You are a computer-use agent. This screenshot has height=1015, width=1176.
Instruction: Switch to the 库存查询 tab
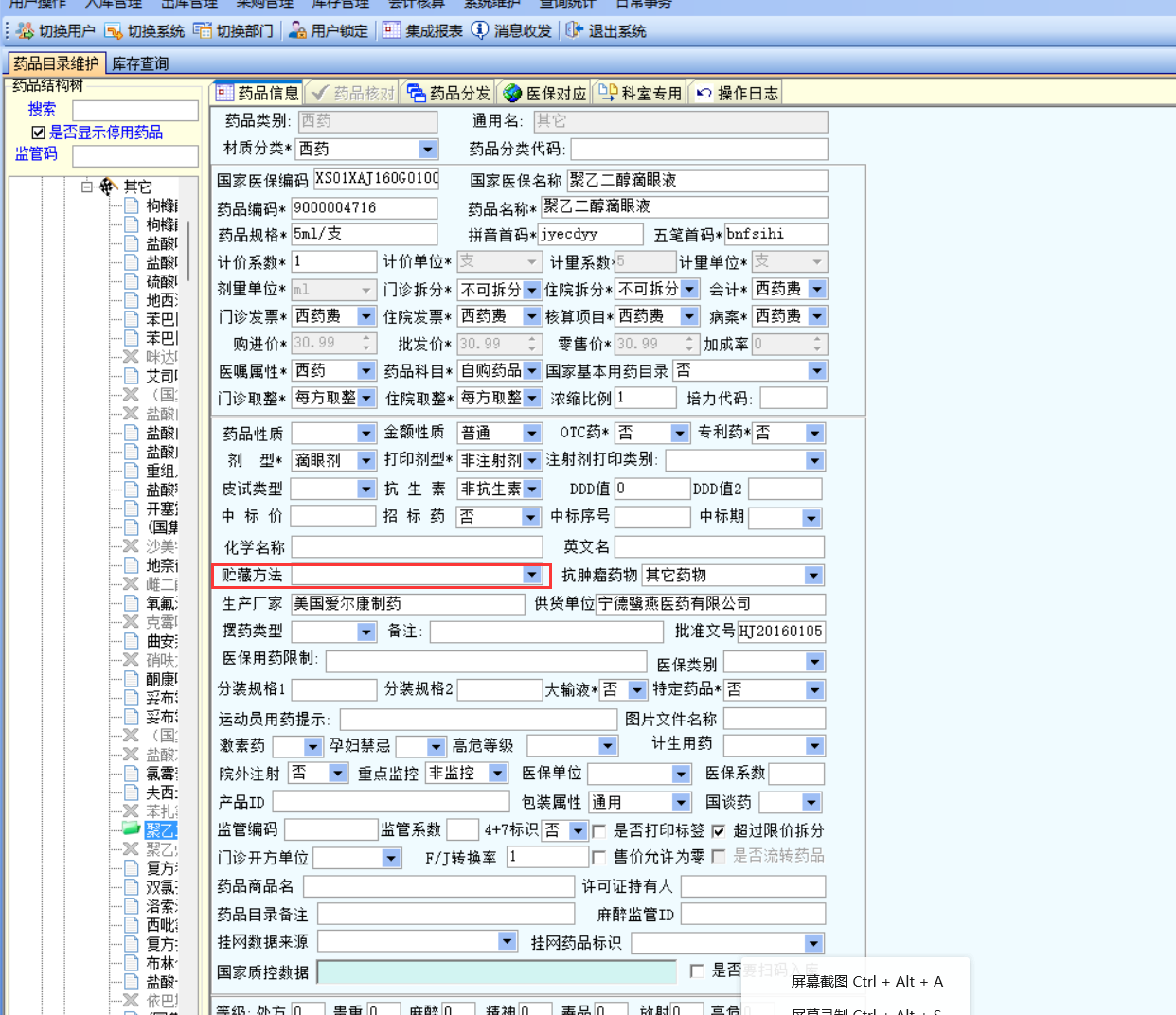coord(140,63)
